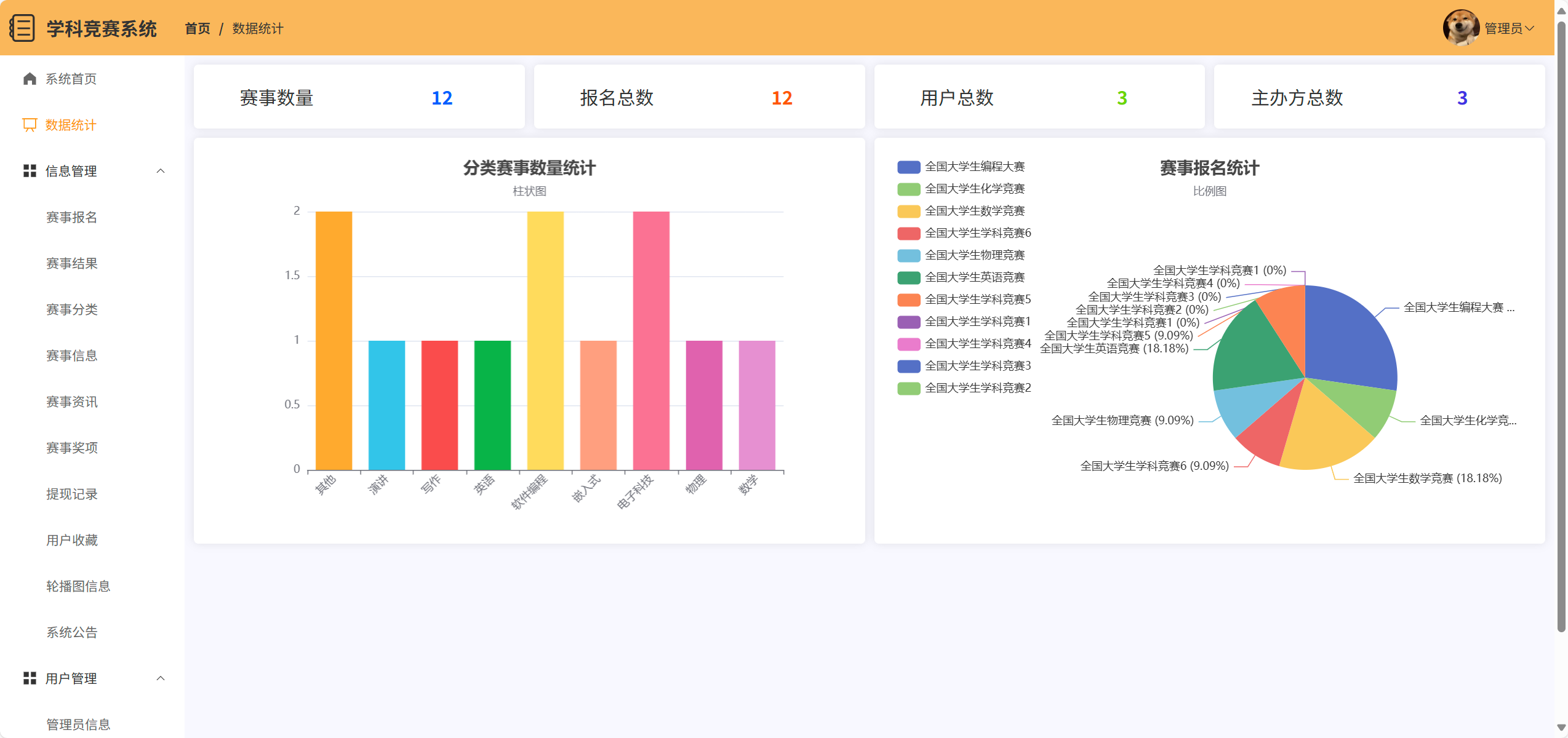
Task: Open 赛事资讯 menu item
Action: [72, 402]
